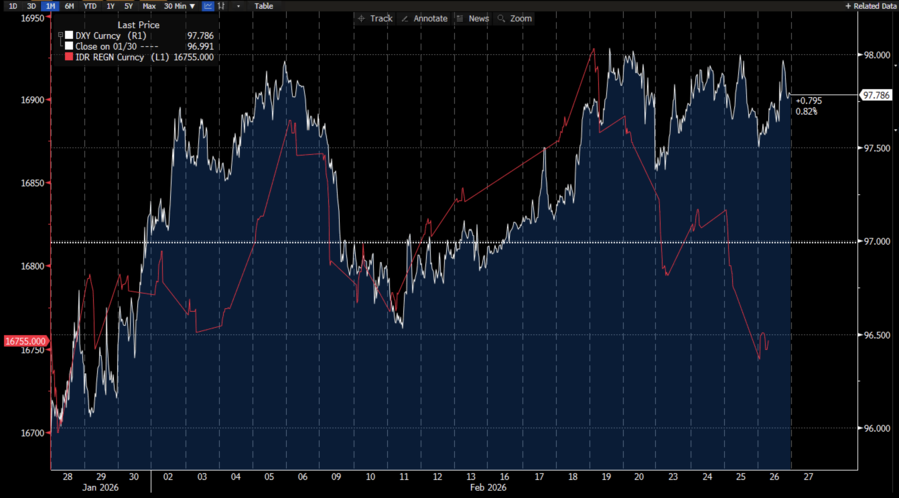Toggle the DXY Curncy series white checkbox

68,35
